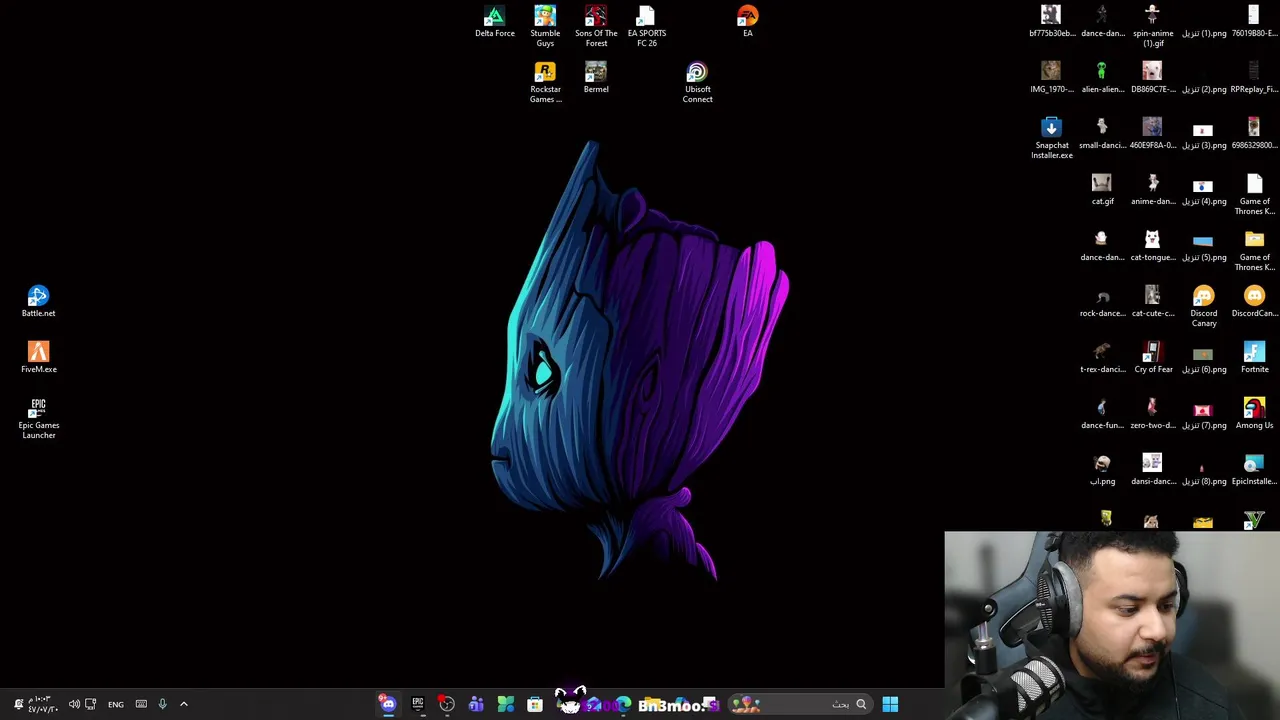This screenshot has width=1280, height=720.
Task: Click the EA app desktop icon
Action: 747,22
